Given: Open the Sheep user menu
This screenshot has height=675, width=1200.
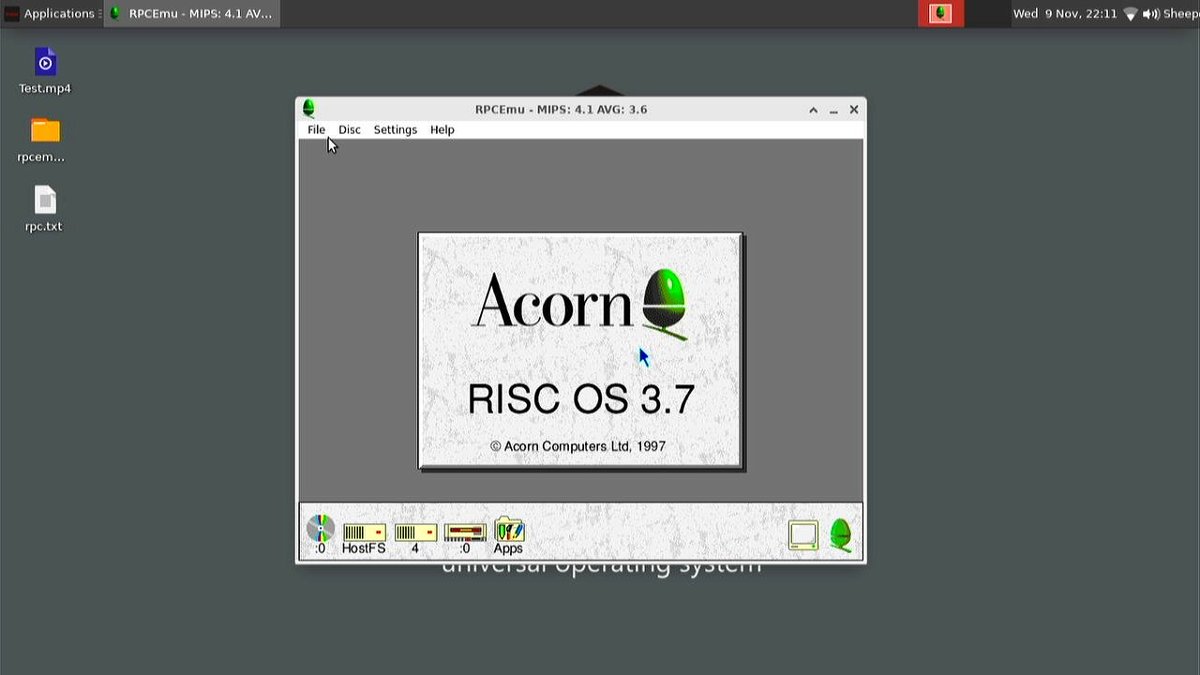Looking at the screenshot, I should (1181, 13).
